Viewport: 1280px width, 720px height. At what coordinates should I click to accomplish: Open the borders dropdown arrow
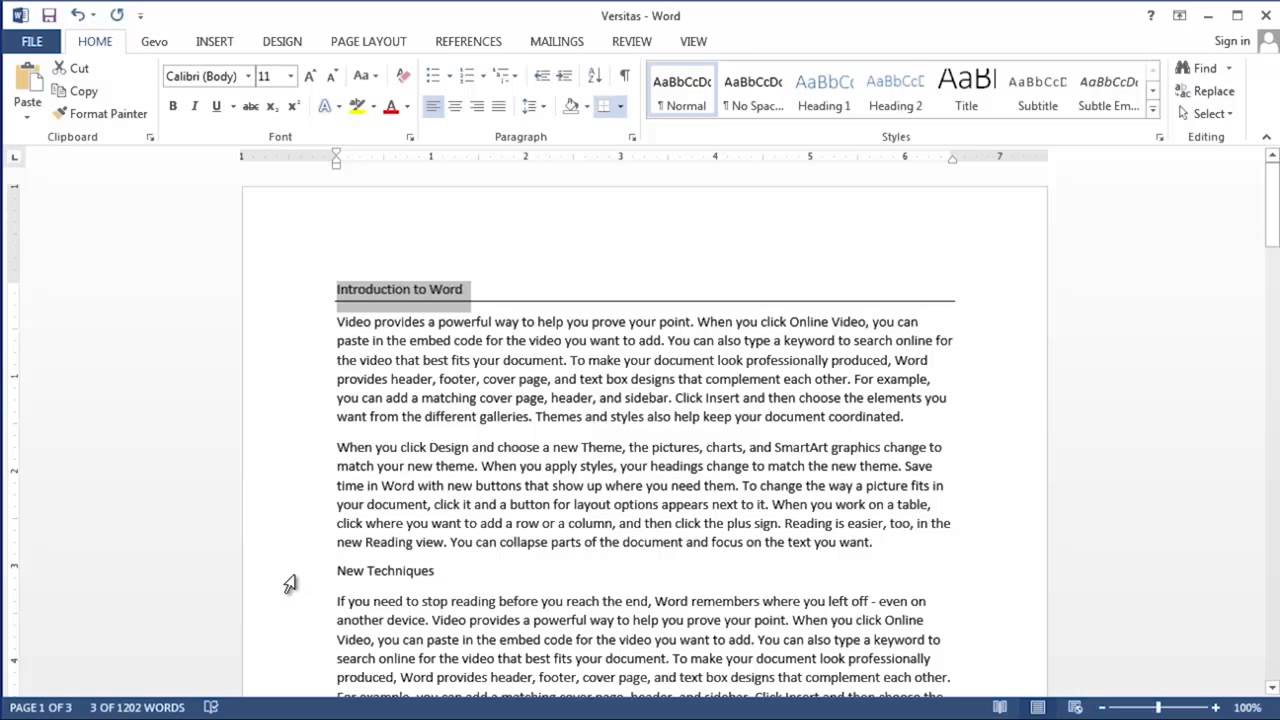(x=620, y=106)
